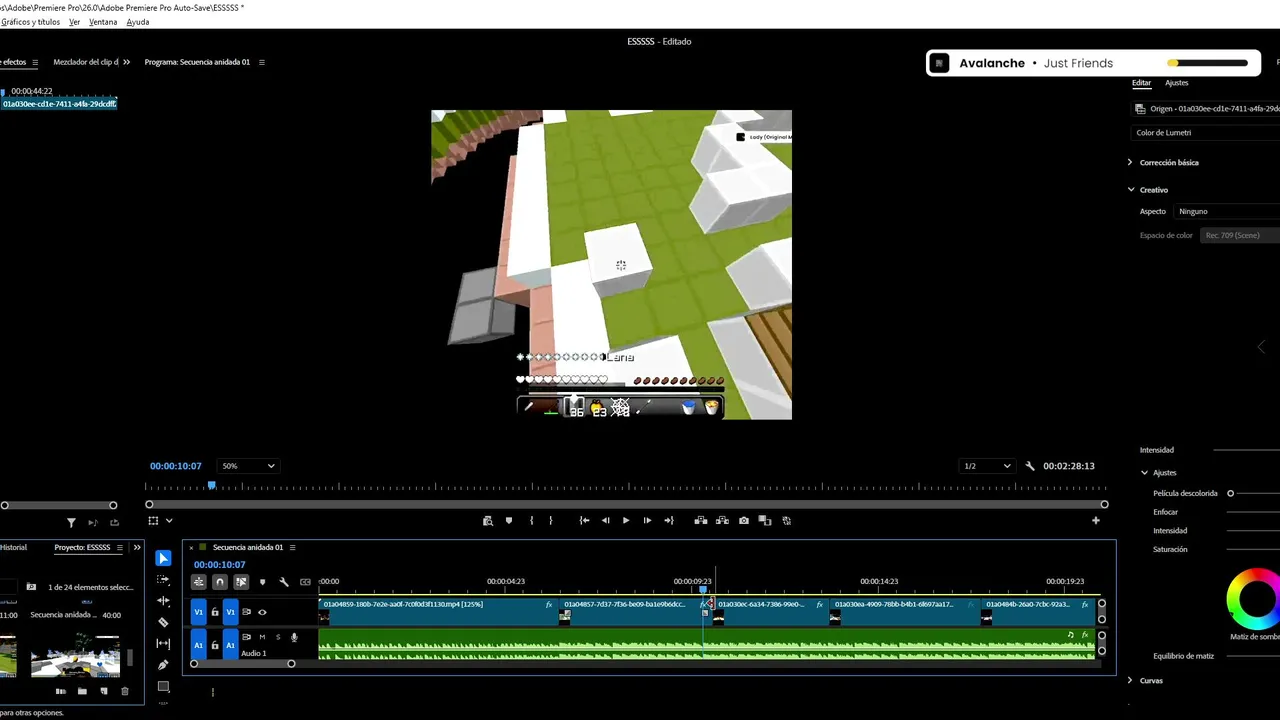The width and height of the screenshot is (1280, 720).
Task: Toggle lock on audio track A1
Action: pos(215,645)
